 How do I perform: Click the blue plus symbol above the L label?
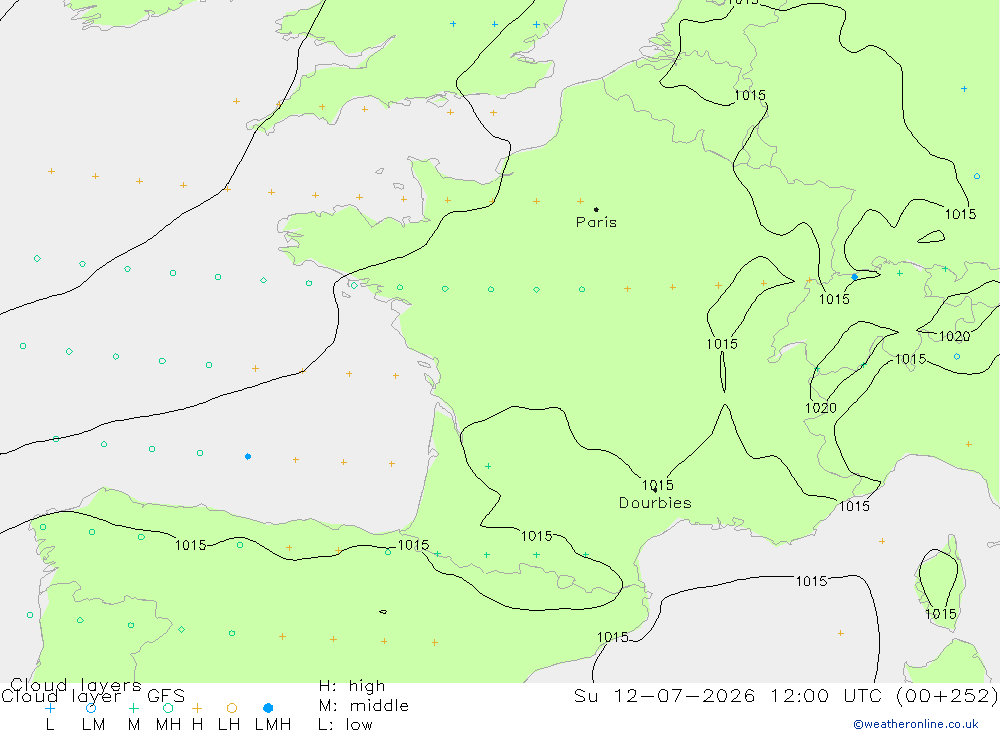pyautogui.click(x=50, y=708)
